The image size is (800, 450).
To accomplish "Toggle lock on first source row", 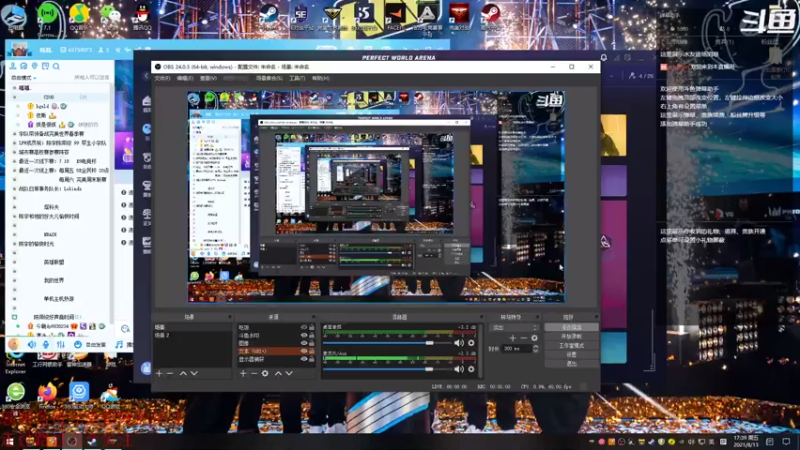I will coord(312,328).
